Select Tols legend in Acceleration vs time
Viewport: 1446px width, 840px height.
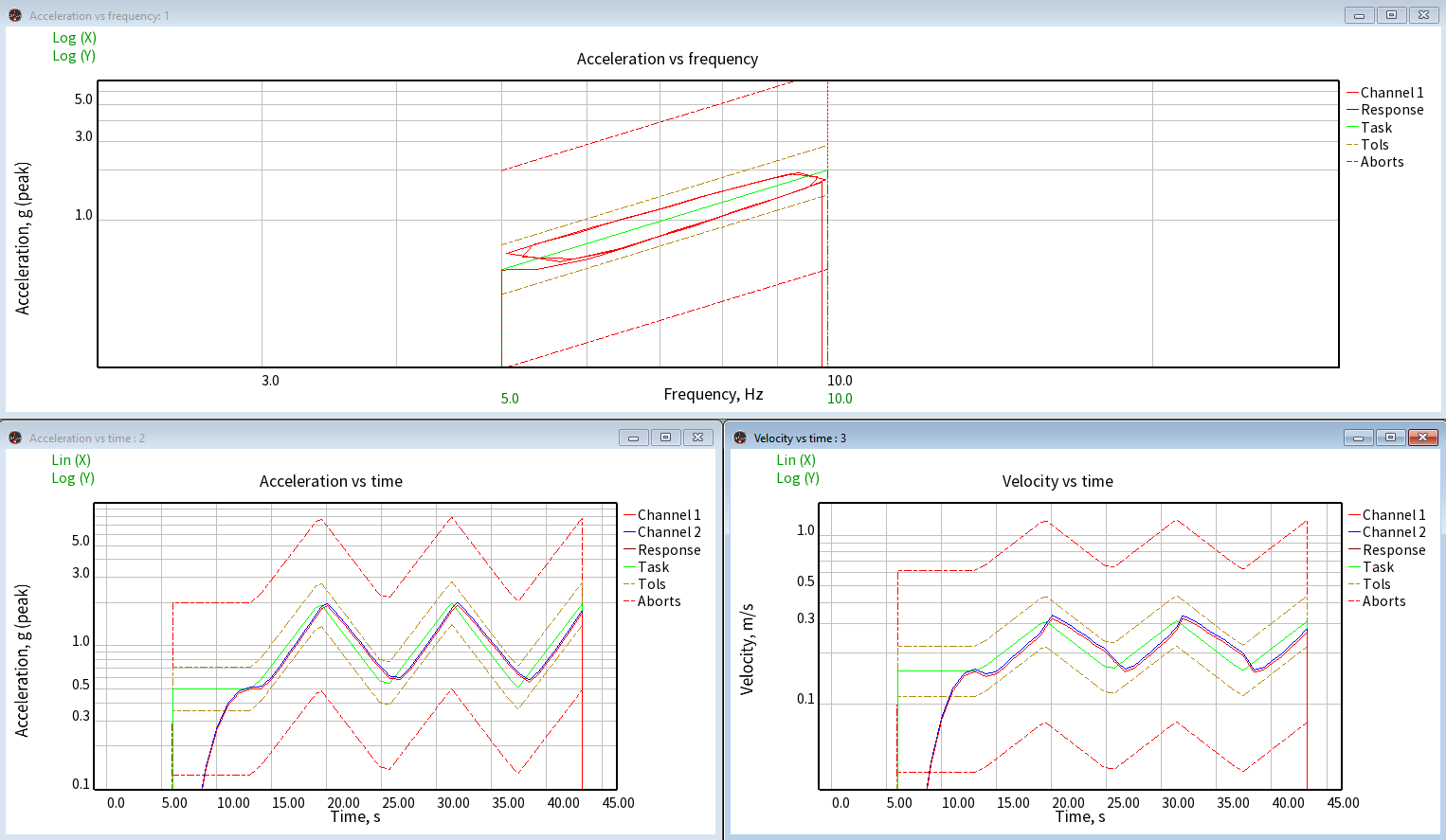click(x=645, y=584)
